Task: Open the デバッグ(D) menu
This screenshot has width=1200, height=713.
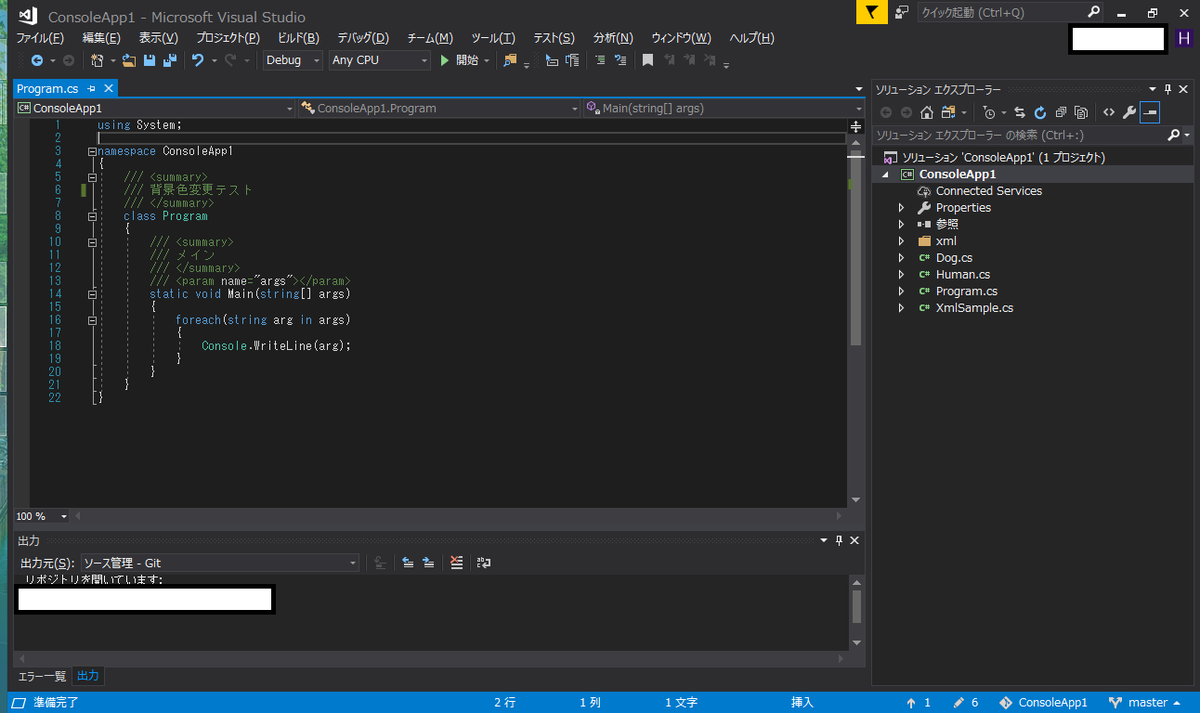Action: coord(363,38)
